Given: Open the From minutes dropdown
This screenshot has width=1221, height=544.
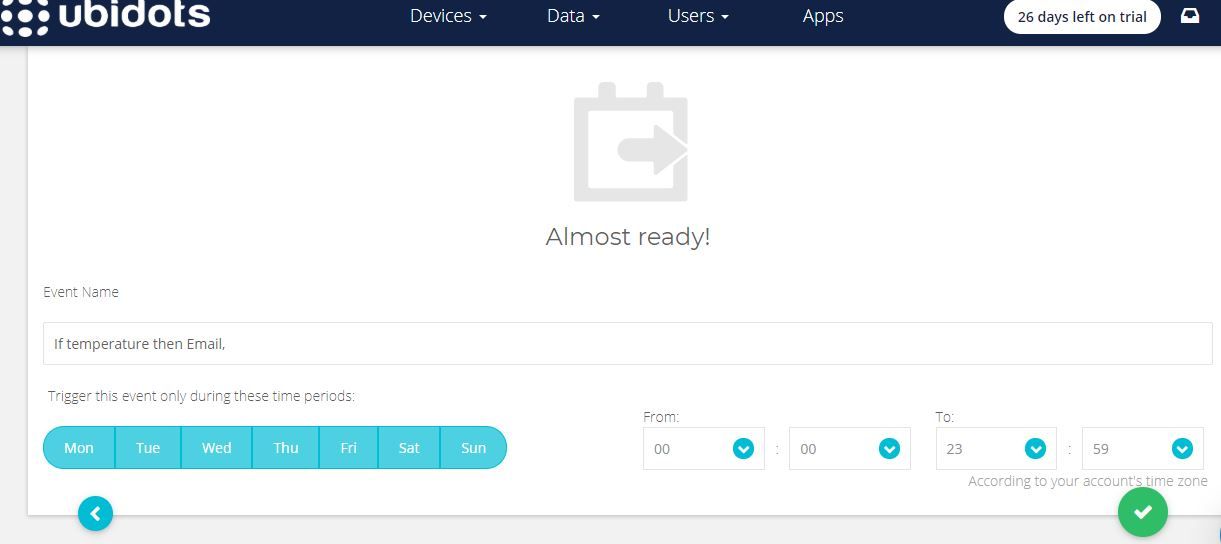Looking at the screenshot, I should (850, 449).
